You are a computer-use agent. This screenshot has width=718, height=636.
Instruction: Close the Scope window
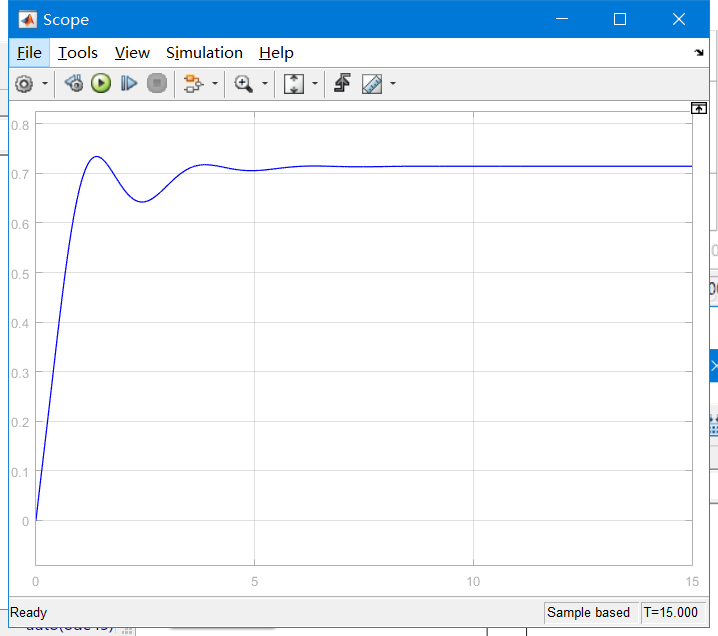click(679, 19)
